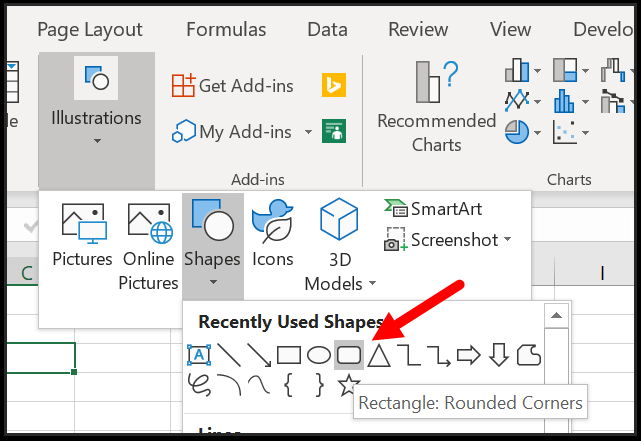Insert a column or bar chart
Image resolution: width=641 pixels, height=441 pixels.
click(517, 70)
